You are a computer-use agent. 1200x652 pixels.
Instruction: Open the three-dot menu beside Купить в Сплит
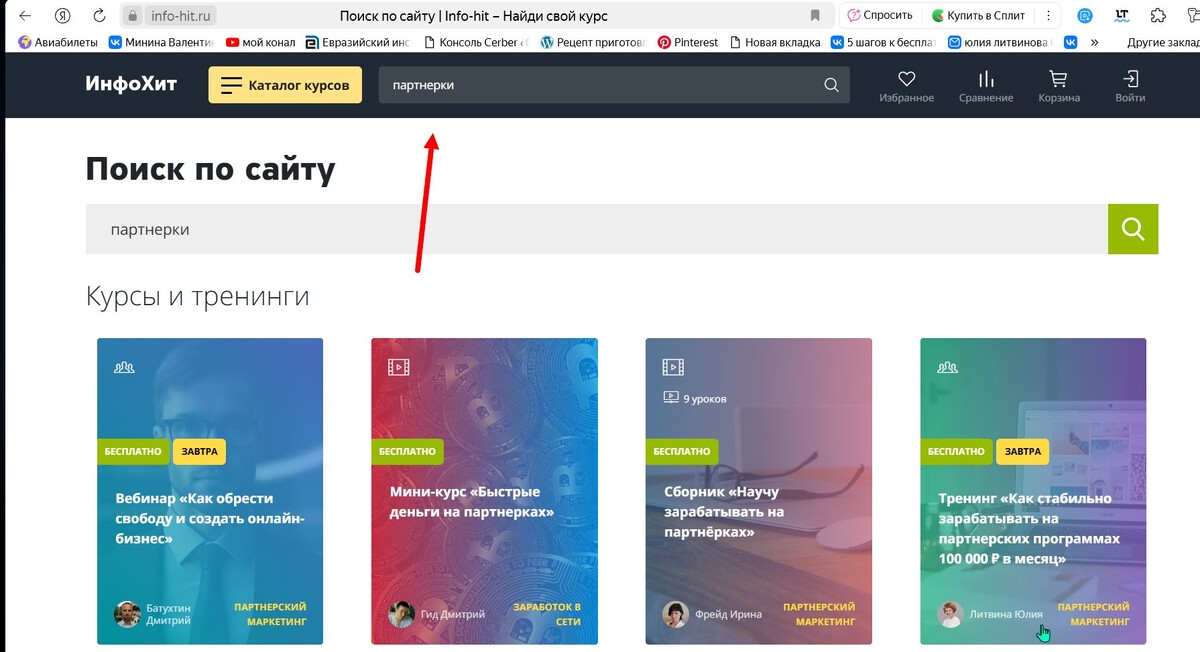tap(1046, 16)
